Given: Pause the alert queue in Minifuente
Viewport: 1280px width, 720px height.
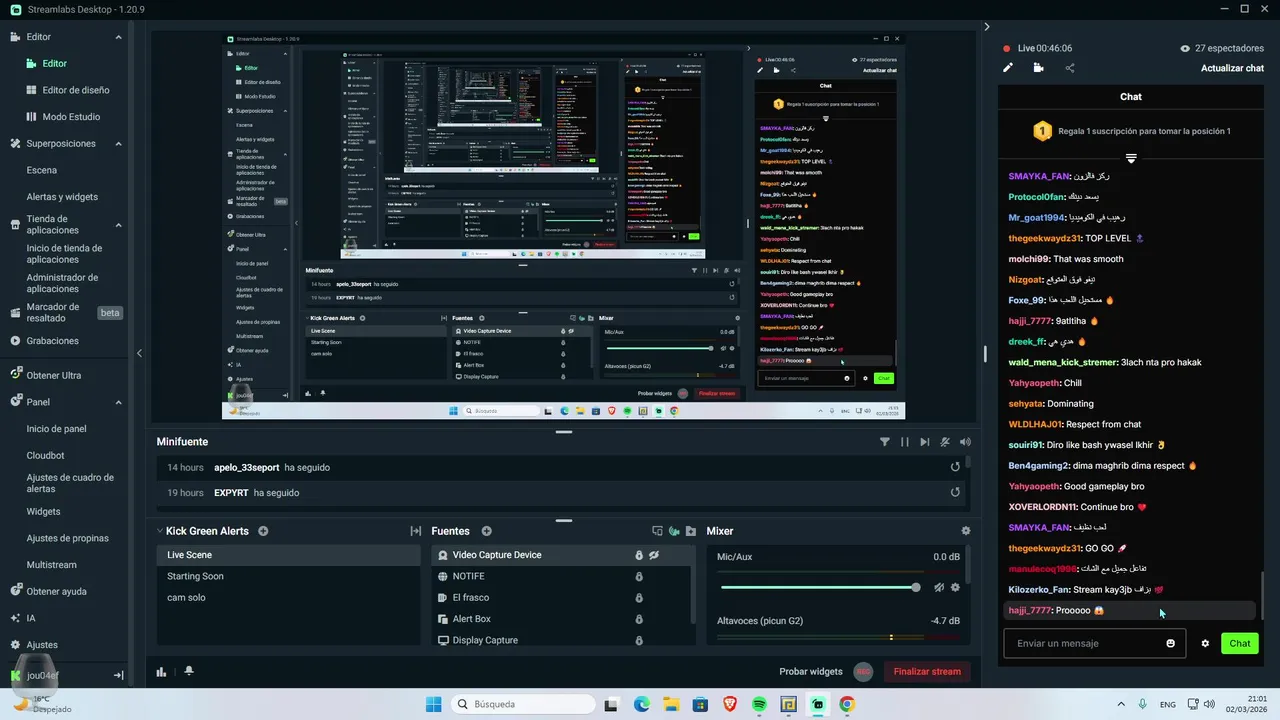Looking at the screenshot, I should coord(905,442).
